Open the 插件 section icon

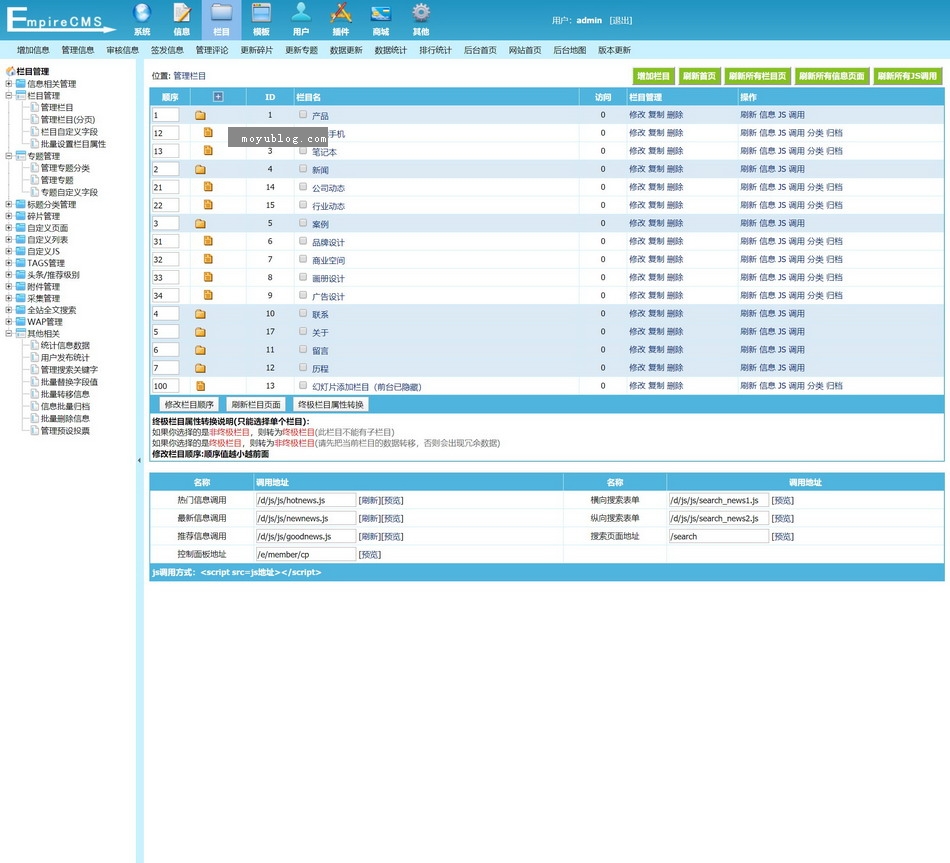click(340, 19)
